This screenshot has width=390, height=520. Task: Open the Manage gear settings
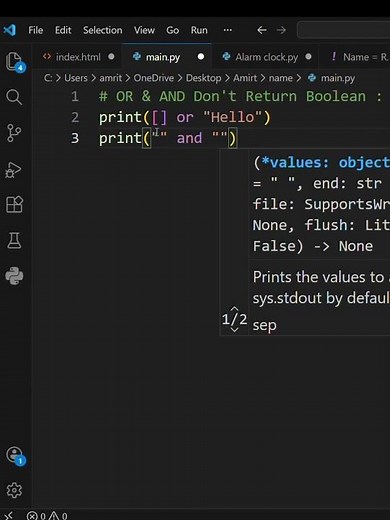(x=14, y=490)
